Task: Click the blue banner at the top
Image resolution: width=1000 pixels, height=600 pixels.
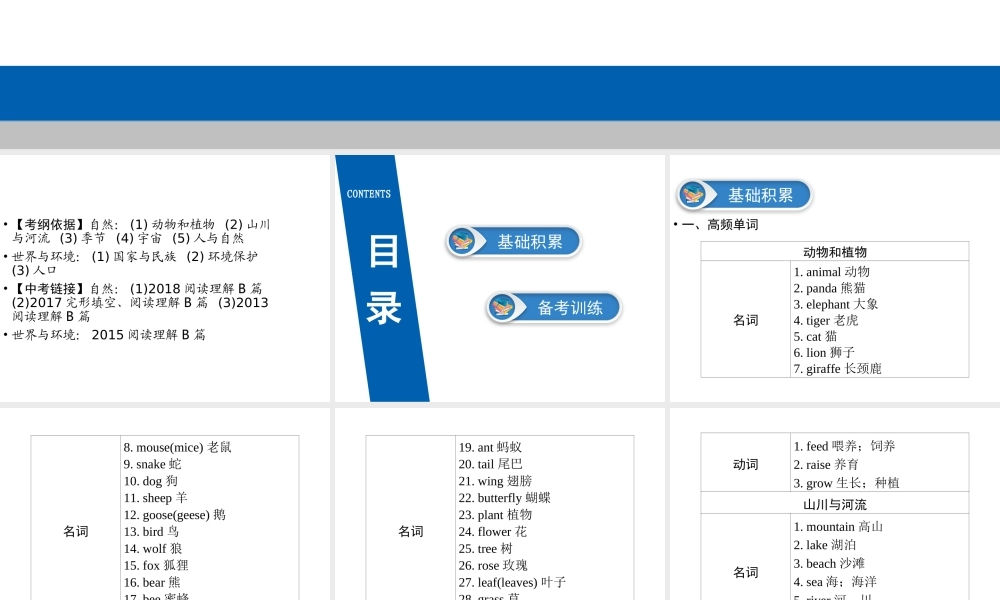Action: [500, 93]
